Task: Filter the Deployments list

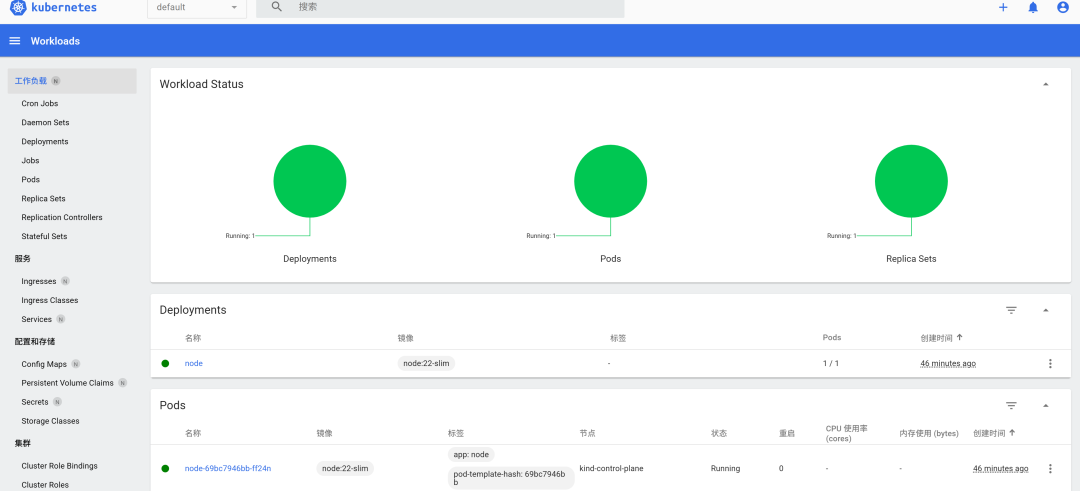Action: [1011, 310]
